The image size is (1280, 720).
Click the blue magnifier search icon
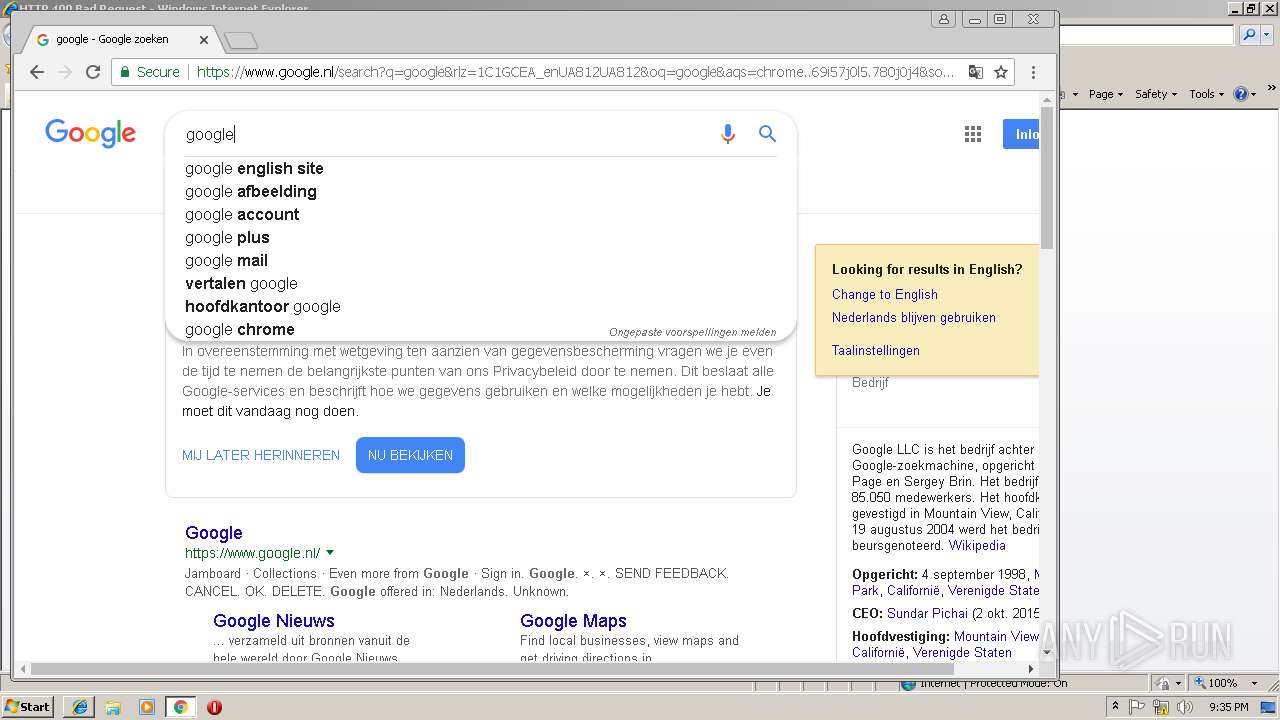click(x=767, y=134)
